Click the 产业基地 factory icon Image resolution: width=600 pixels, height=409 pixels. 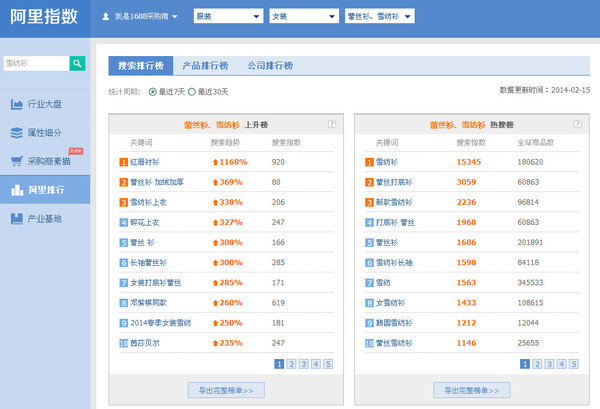(x=16, y=218)
